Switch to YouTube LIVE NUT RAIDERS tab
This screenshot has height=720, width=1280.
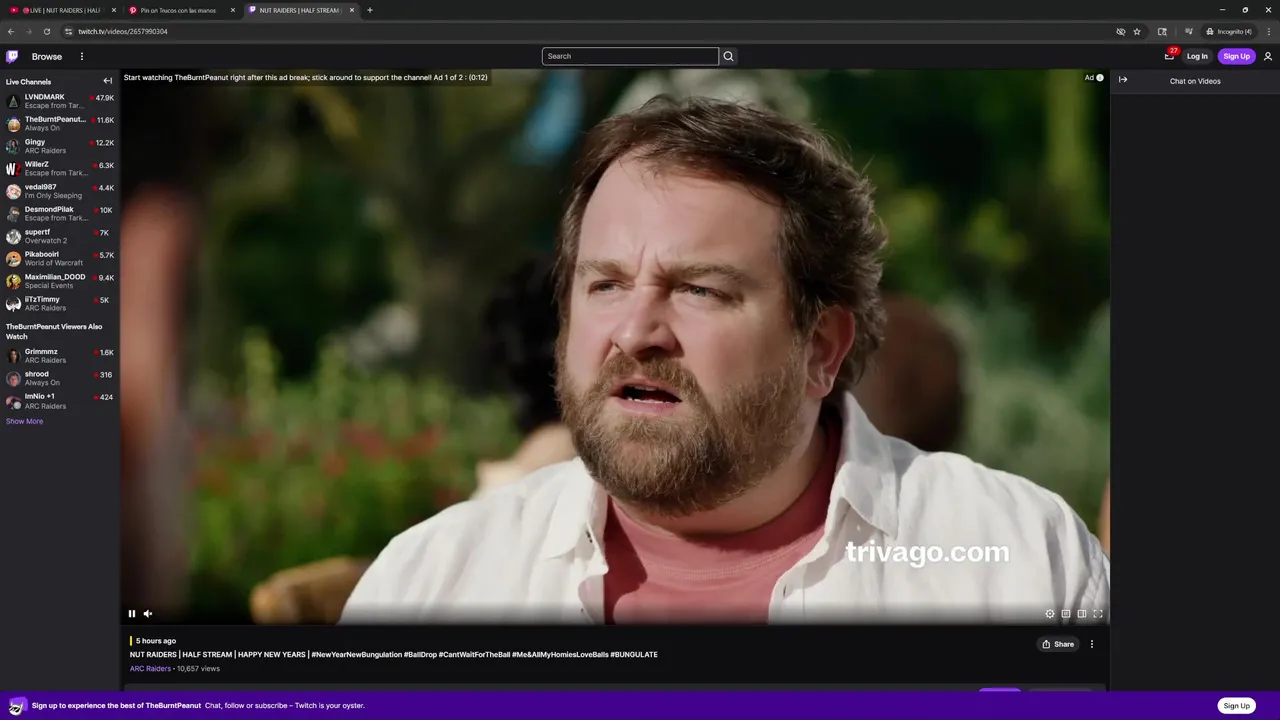click(60, 10)
